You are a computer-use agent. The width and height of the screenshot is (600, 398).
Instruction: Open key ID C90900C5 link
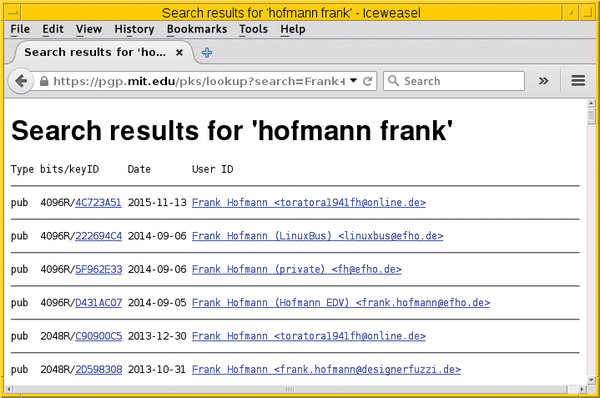tap(98, 336)
